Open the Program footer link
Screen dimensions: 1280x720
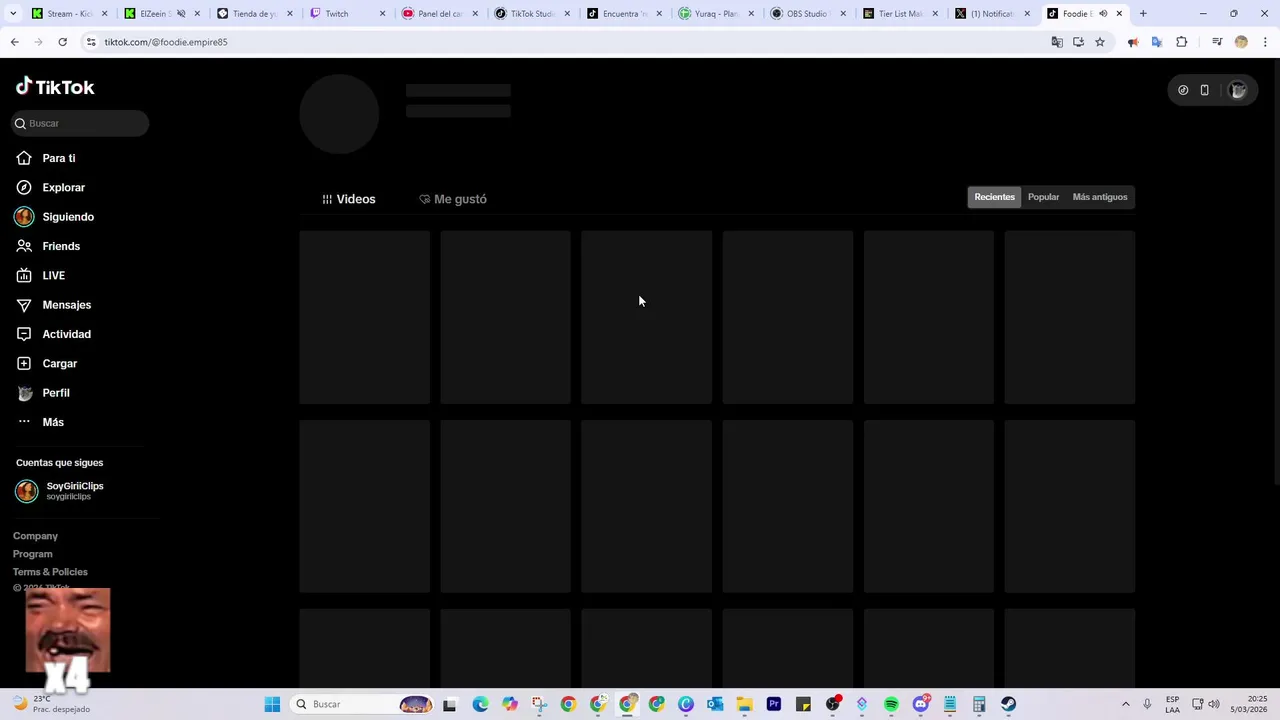click(x=32, y=554)
